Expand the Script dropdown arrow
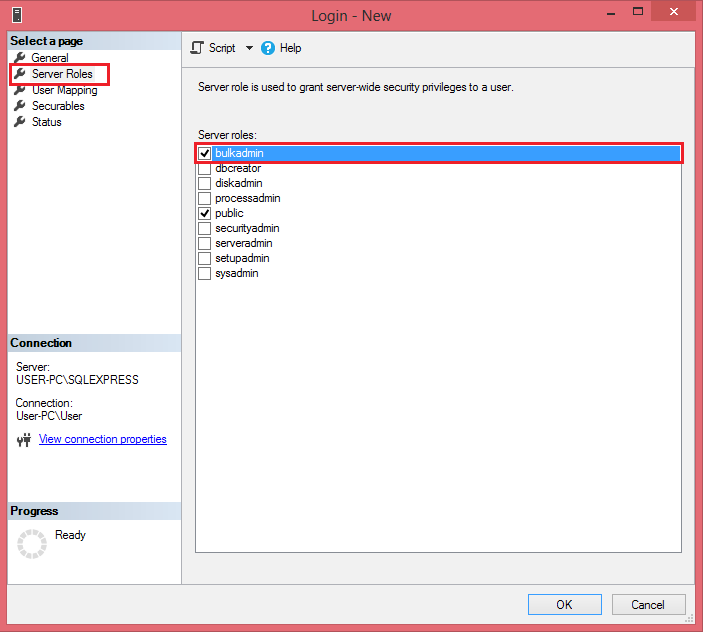Viewport: 703px width, 632px height. click(249, 48)
